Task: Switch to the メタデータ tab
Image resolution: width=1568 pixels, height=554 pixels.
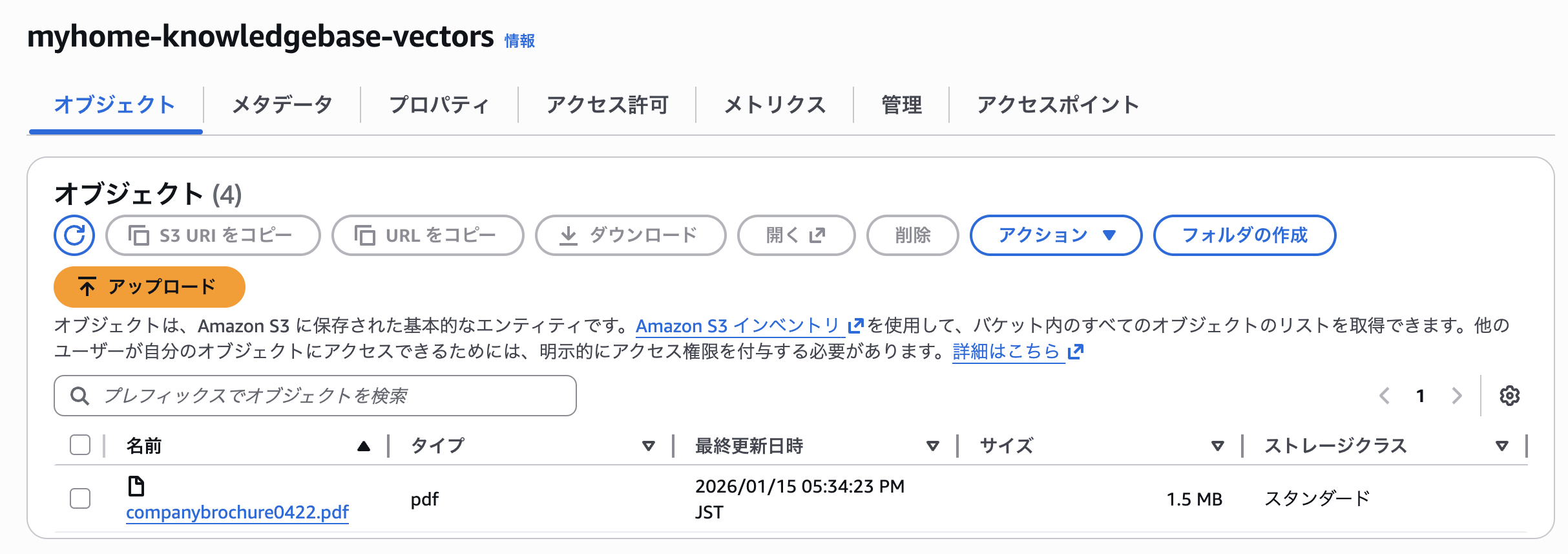Action: pos(282,105)
